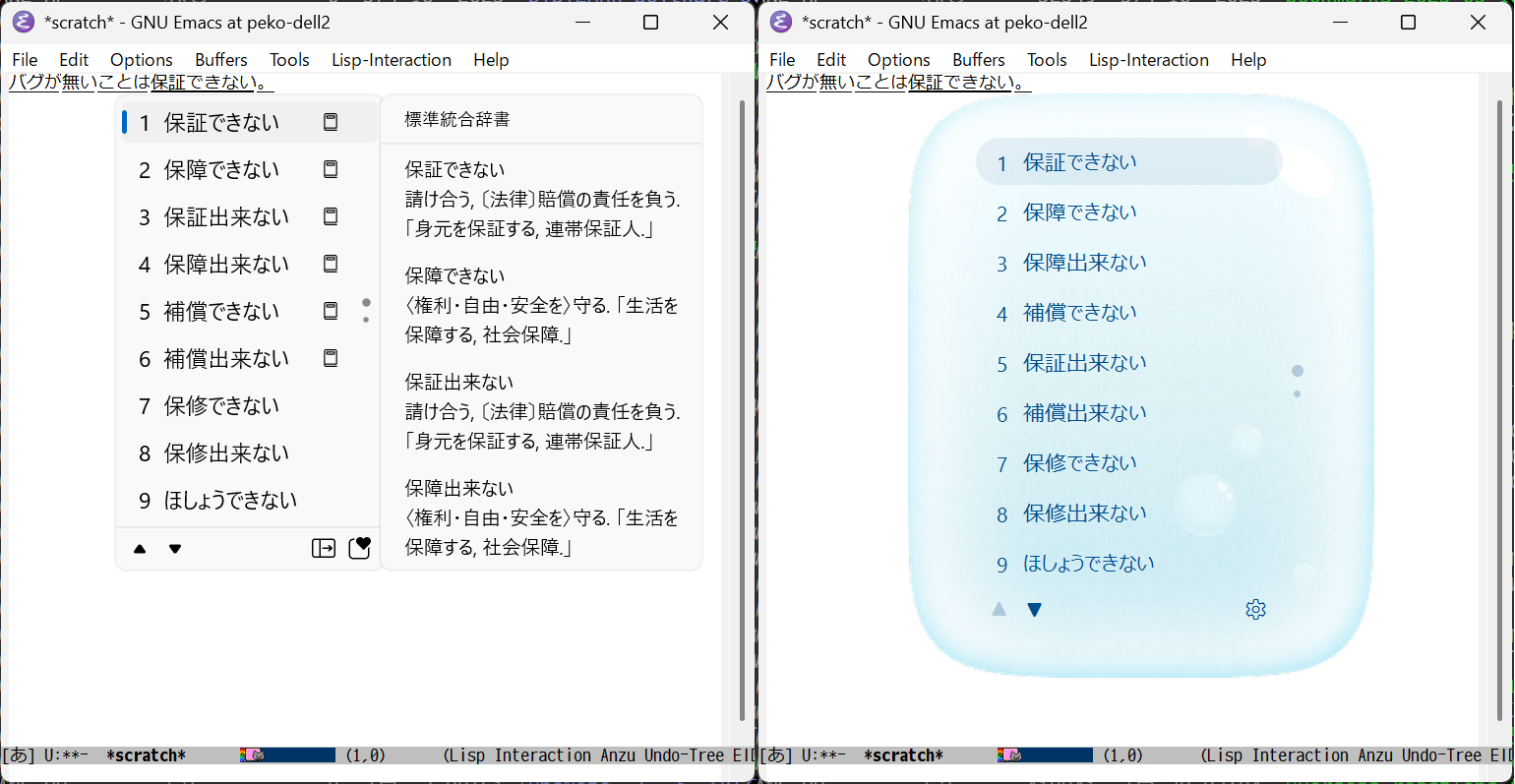
Task: Click previous page up arrow in left candidate list
Action: pyautogui.click(x=140, y=549)
